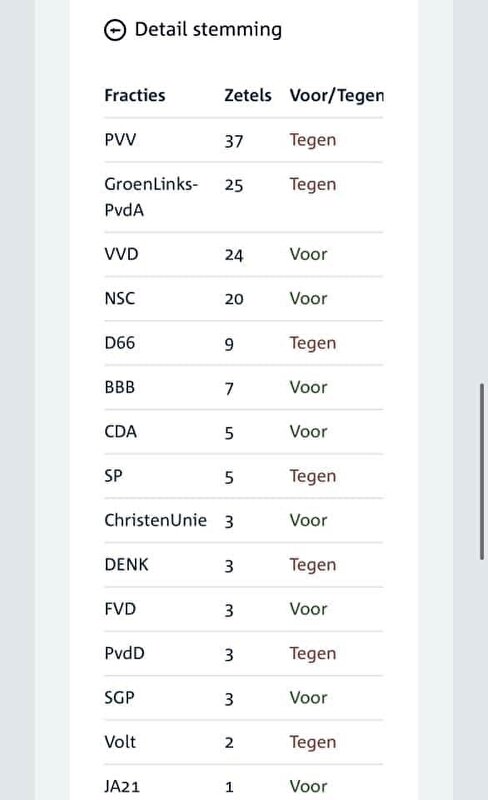This screenshot has width=488, height=800.
Task: Click the Zetels column header
Action: 248,95
